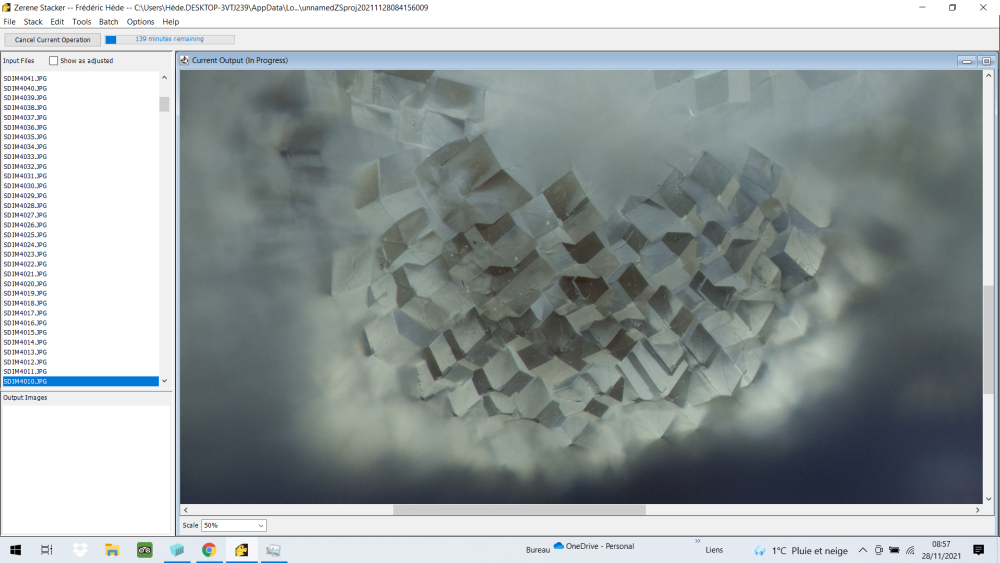Open the notification center icon
1000x563 pixels.
tap(978, 550)
